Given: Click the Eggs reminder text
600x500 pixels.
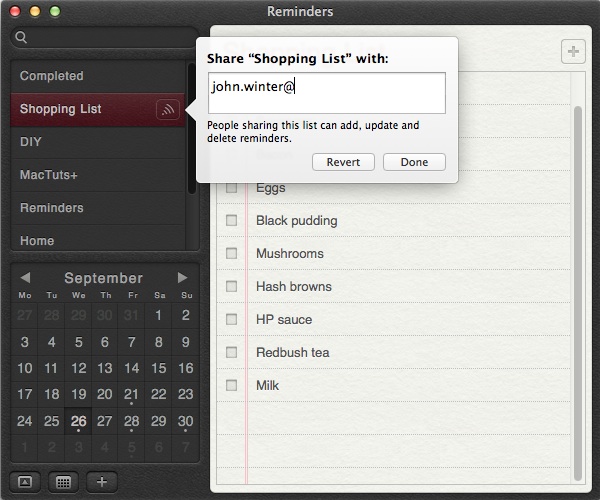Looking at the screenshot, I should click(x=271, y=188).
